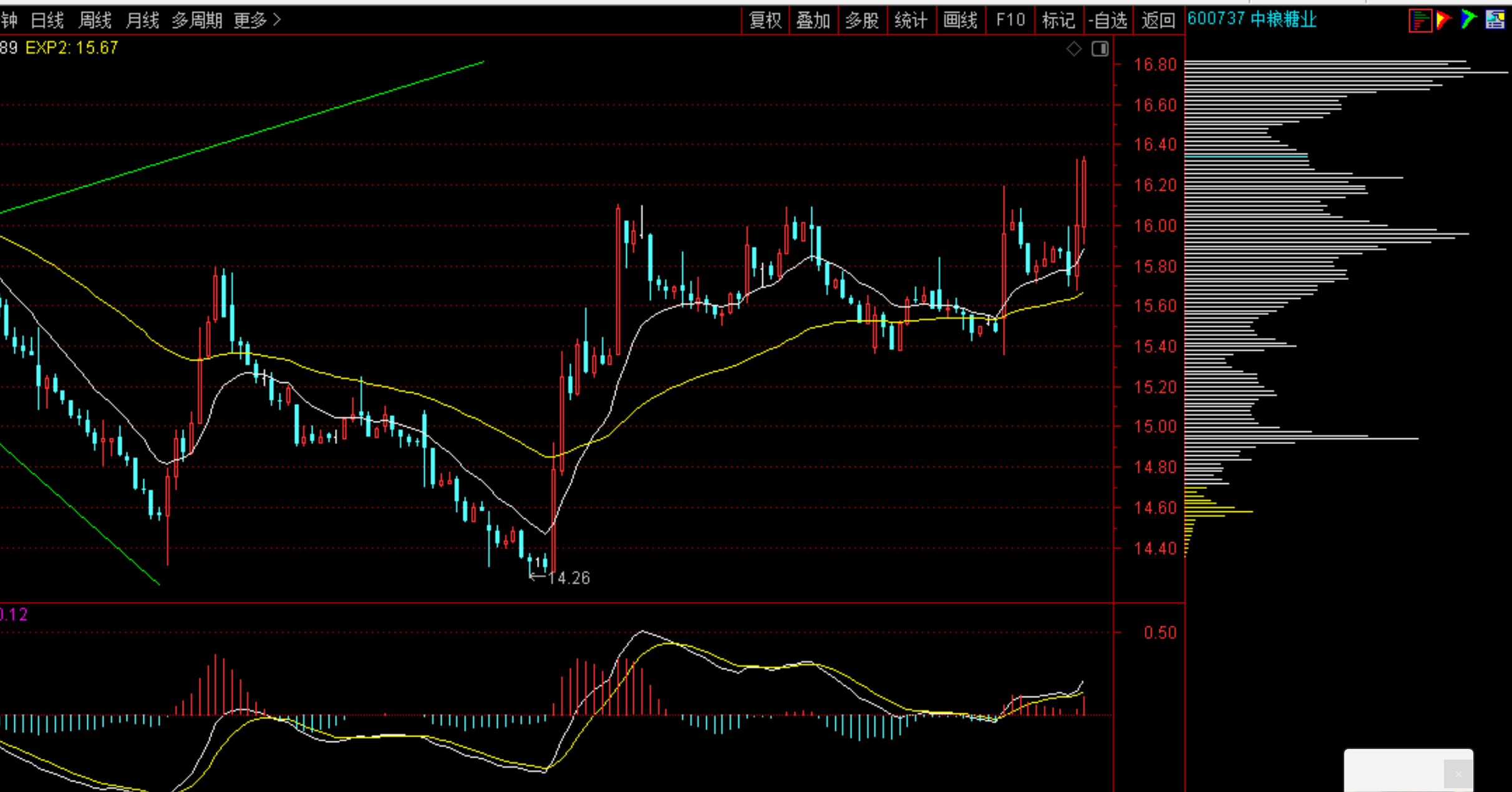Switch to 日线 daily chart
Viewport: 1512px width, 792px height.
click(47, 21)
